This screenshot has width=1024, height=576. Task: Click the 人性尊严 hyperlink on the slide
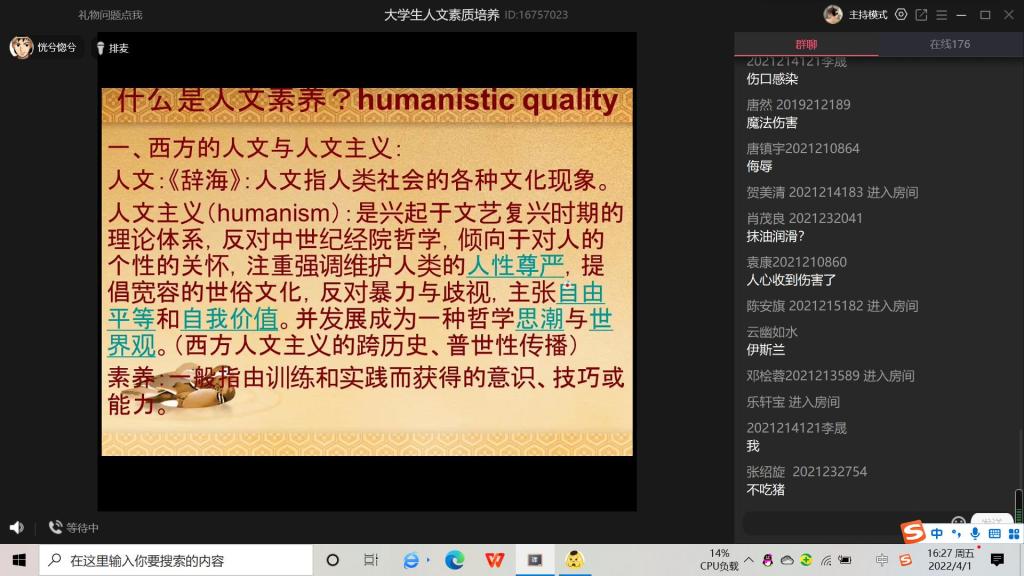coord(515,266)
